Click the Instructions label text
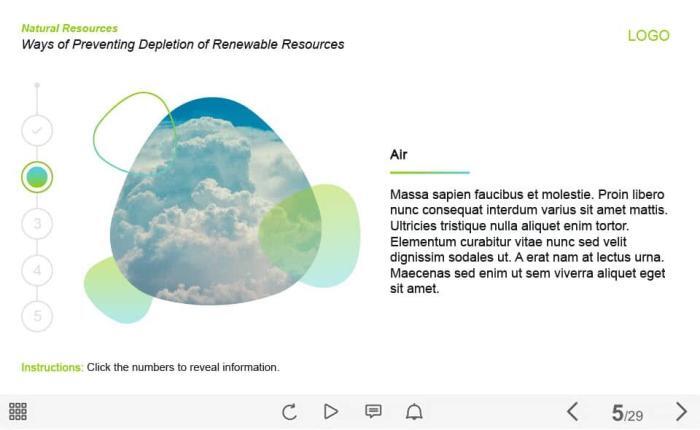Screen dimensions: 700x430 coord(52,367)
